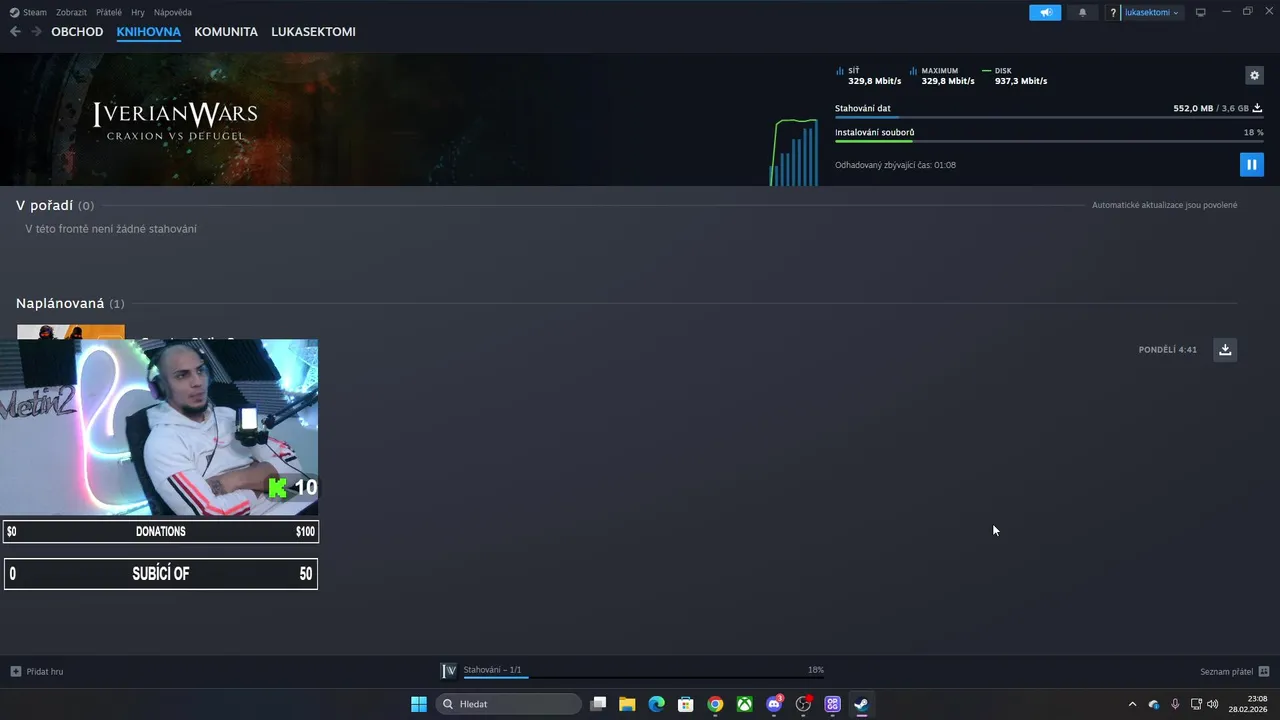
Task: Open the LUKASEKTOMI profile tab
Action: 313,32
